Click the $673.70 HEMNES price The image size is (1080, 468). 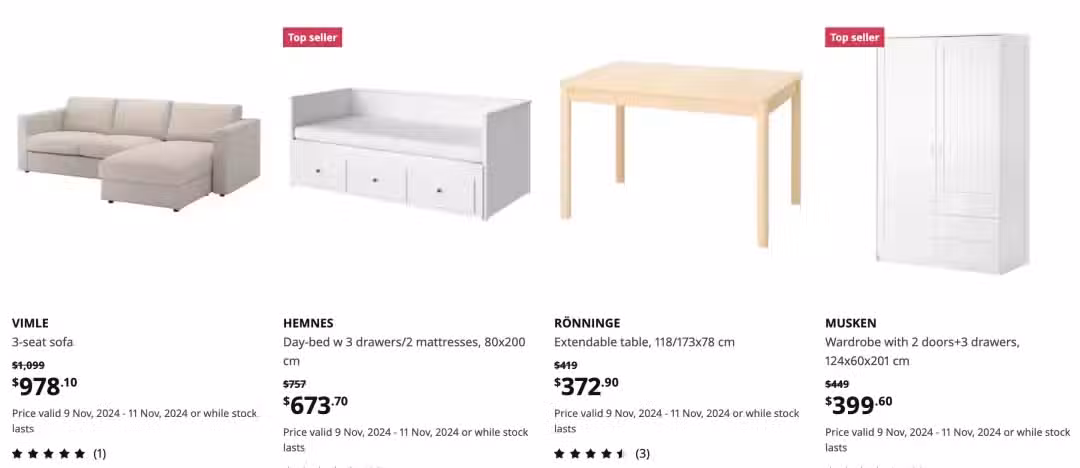pyautogui.click(x=315, y=405)
